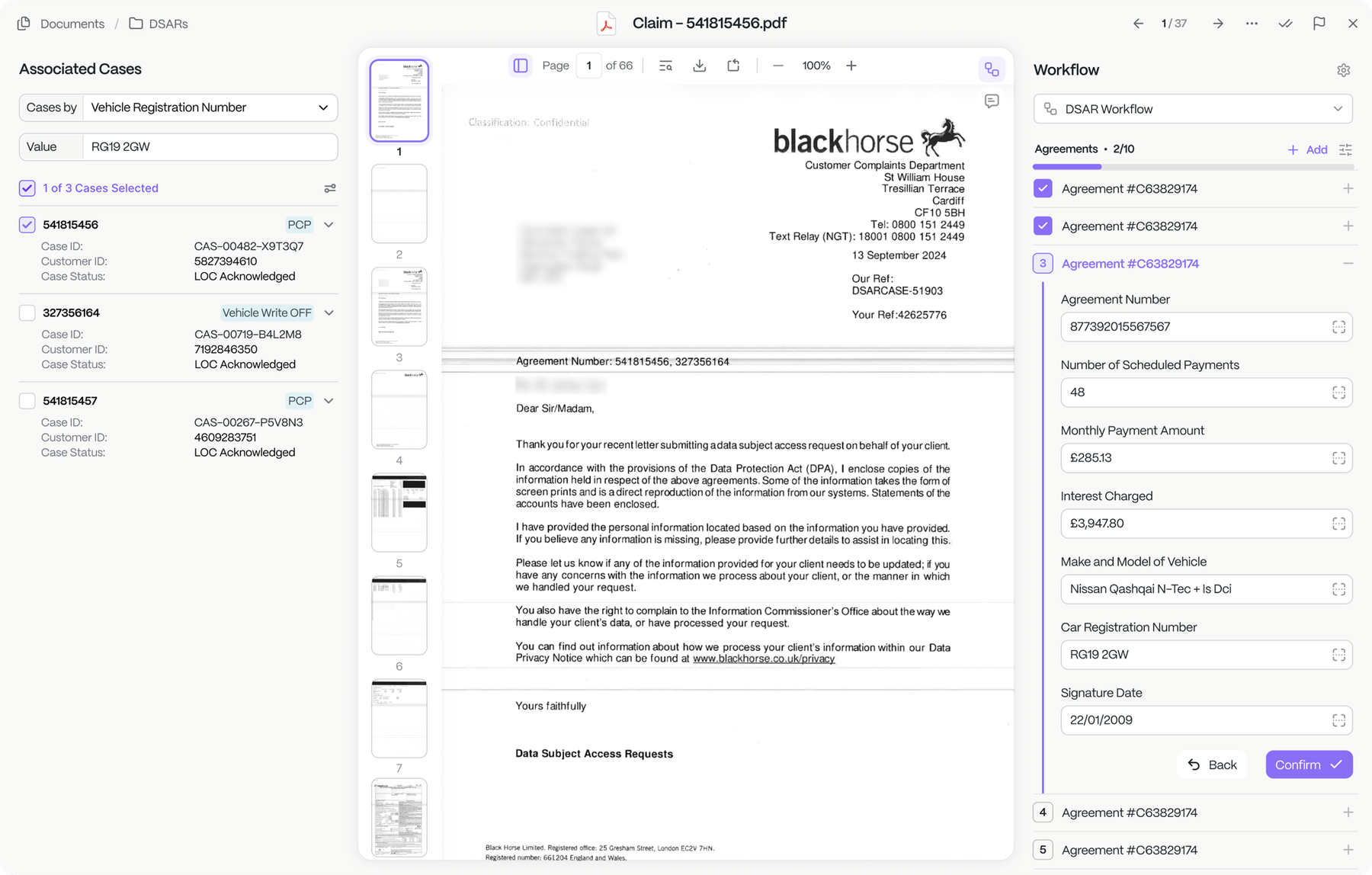Click the Confirm button
Viewport: 1372px width, 875px height.
(x=1309, y=764)
